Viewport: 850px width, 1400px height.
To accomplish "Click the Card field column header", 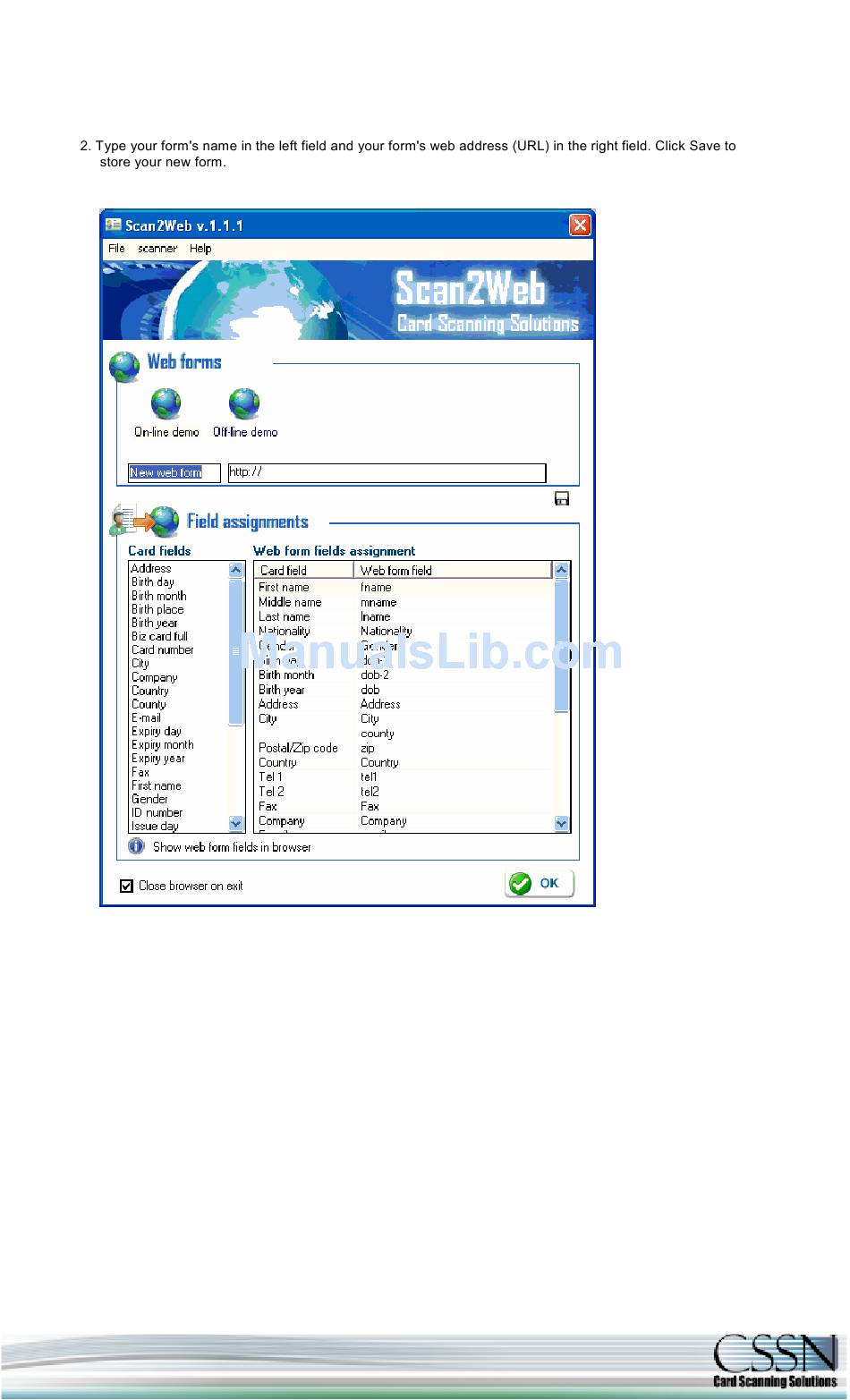I will 304,570.
